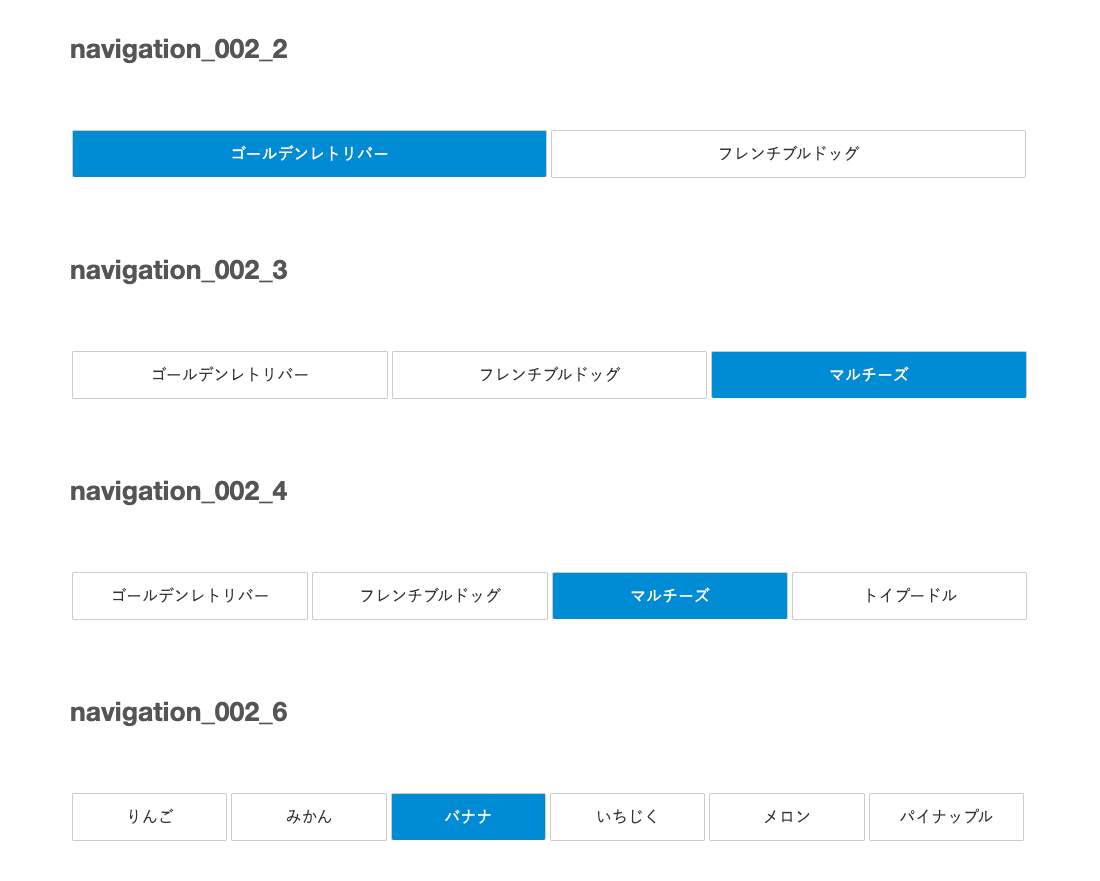Switch to the みかん tab
Image resolution: width=1100 pixels, height=881 pixels.
[309, 816]
